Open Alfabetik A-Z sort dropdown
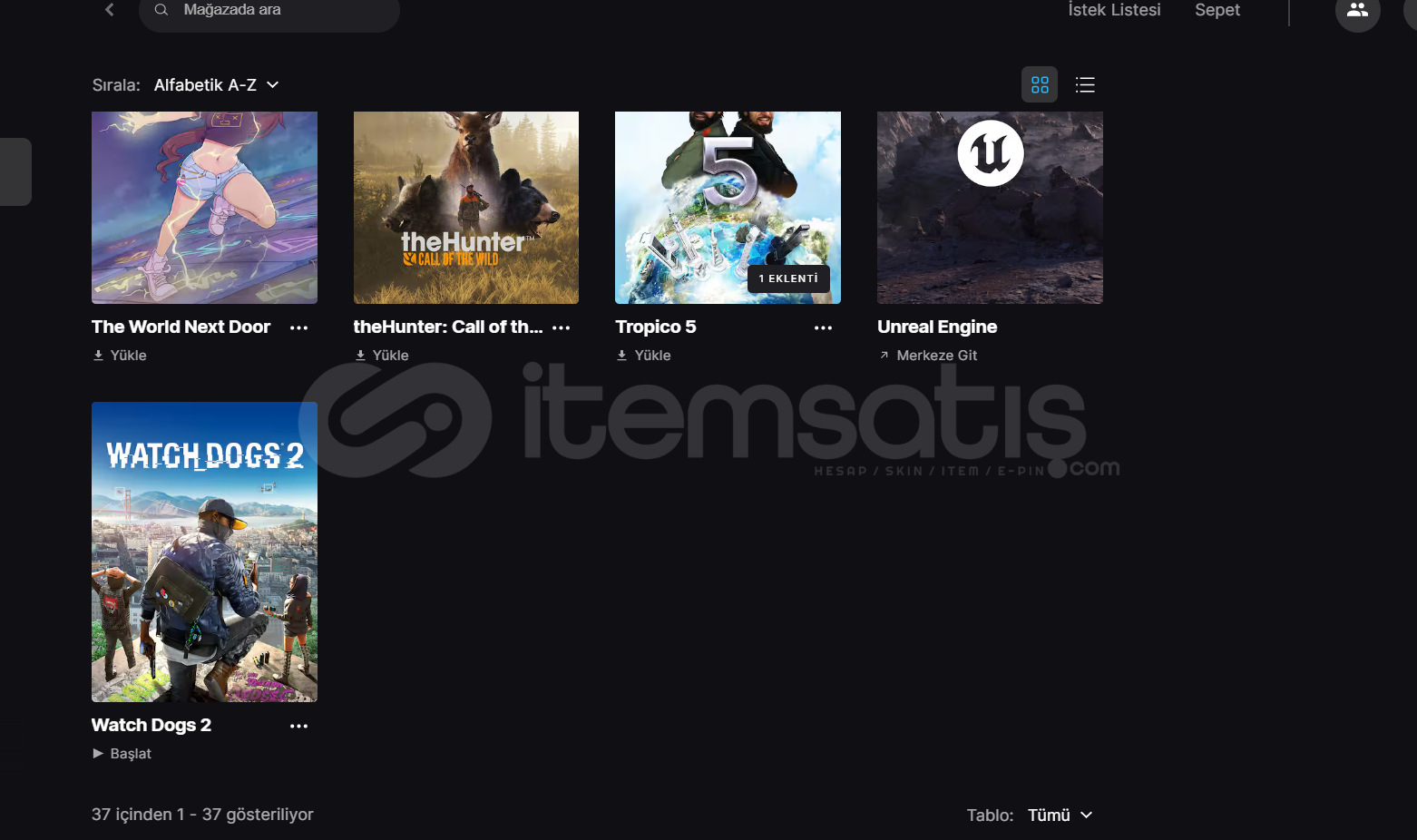The height and width of the screenshot is (840, 1417). (216, 84)
